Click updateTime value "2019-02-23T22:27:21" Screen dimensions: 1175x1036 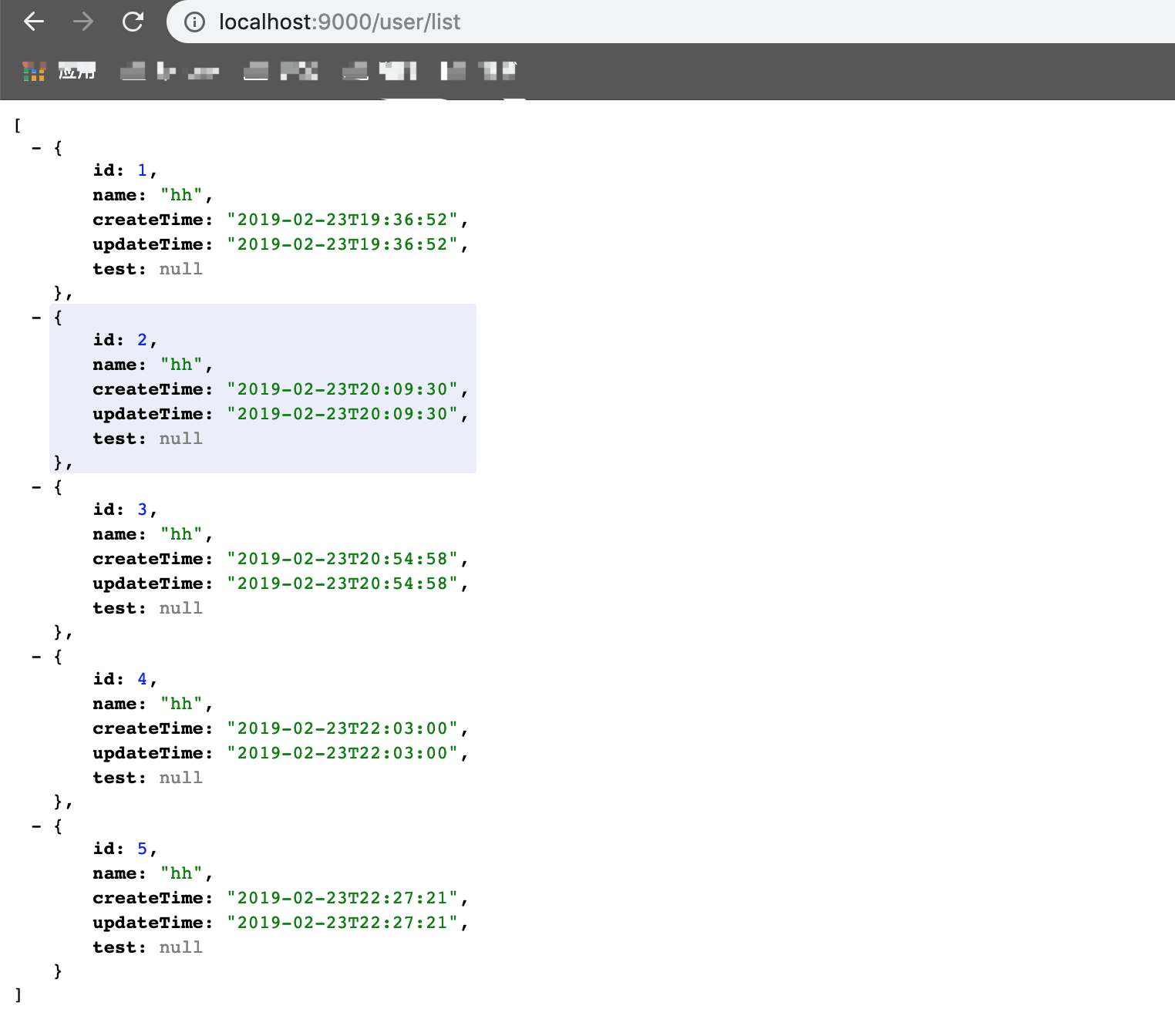click(x=342, y=923)
